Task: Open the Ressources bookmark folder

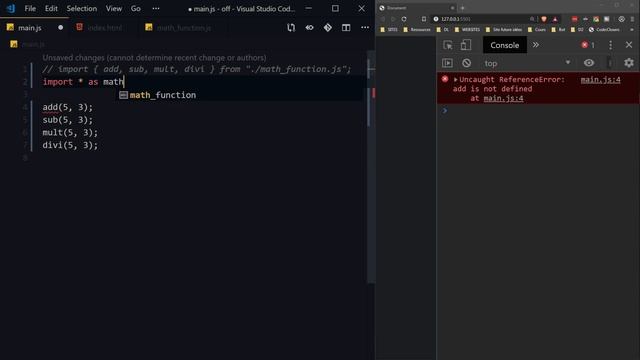Action: point(417,30)
